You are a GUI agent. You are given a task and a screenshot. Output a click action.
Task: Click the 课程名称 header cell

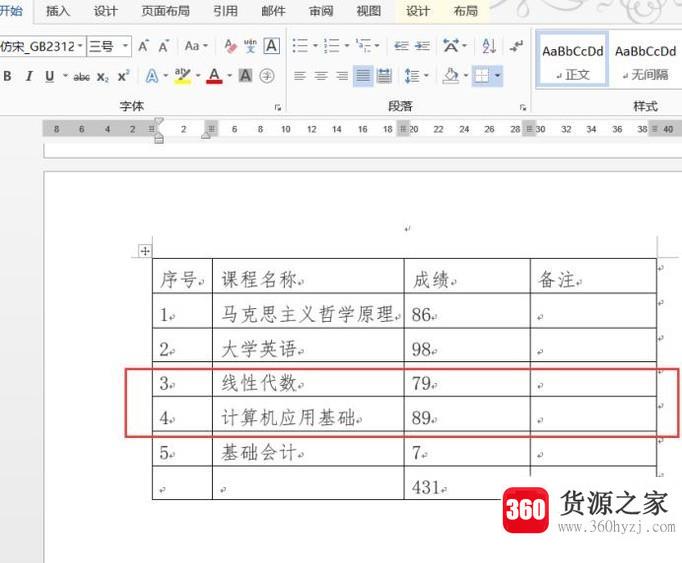(308, 276)
